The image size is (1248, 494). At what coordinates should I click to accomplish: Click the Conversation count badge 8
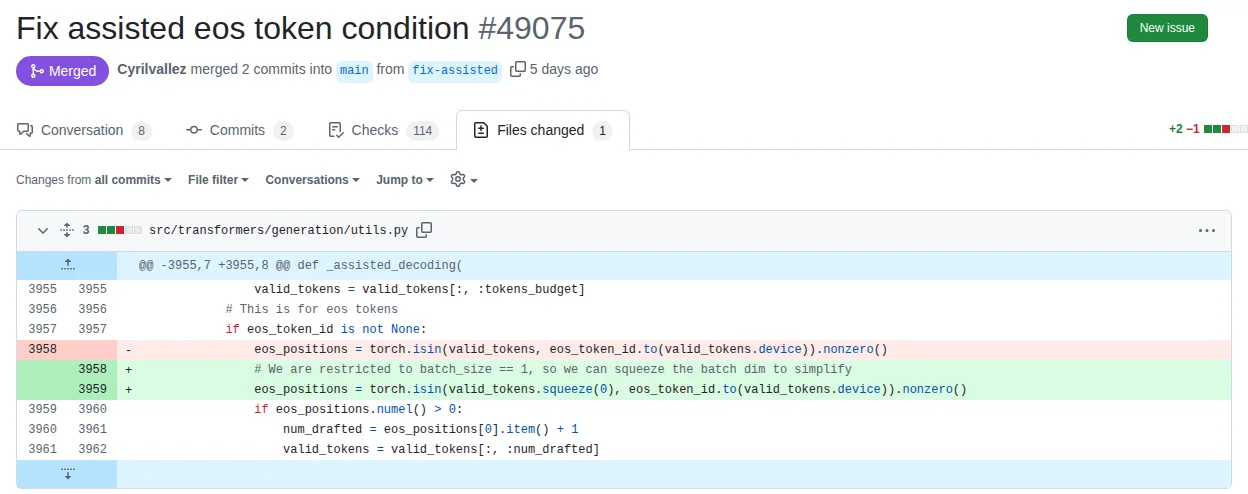coord(141,130)
